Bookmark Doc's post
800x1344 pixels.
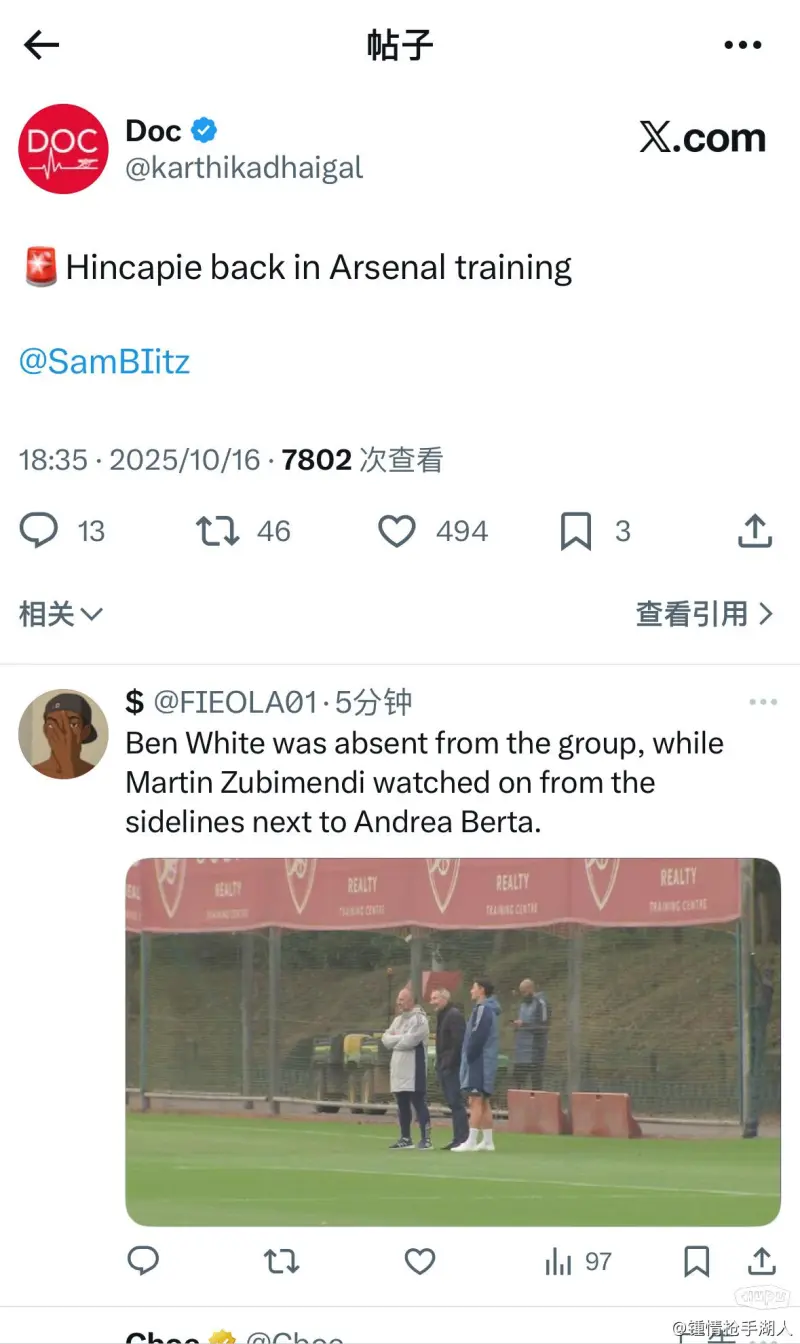coord(575,531)
